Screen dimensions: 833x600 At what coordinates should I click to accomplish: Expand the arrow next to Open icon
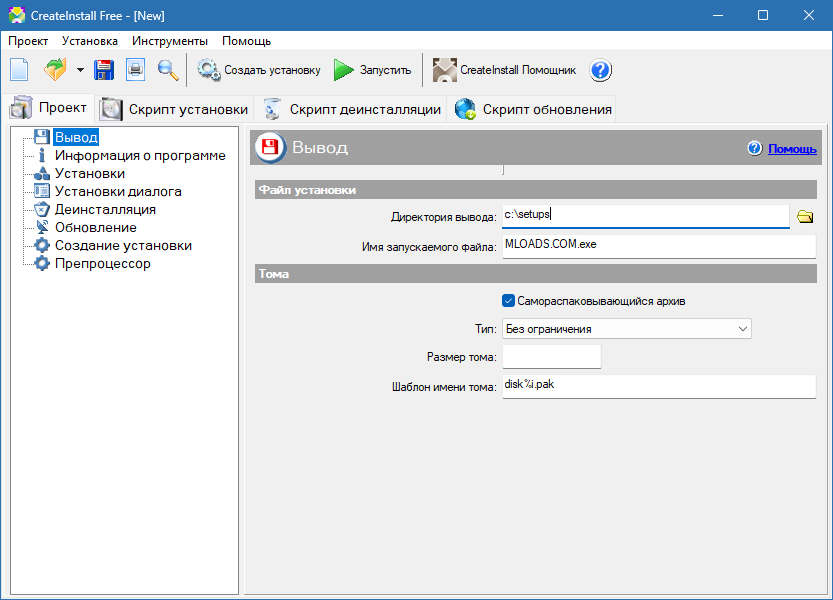coord(80,70)
